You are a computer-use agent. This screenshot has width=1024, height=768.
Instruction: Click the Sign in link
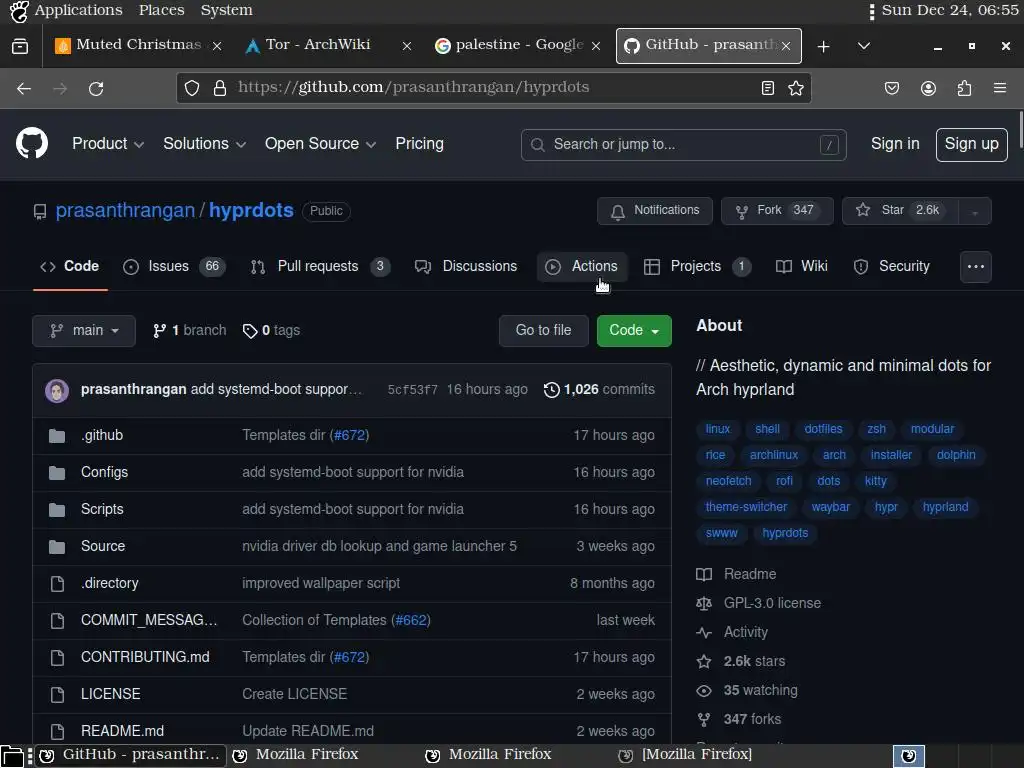point(895,144)
